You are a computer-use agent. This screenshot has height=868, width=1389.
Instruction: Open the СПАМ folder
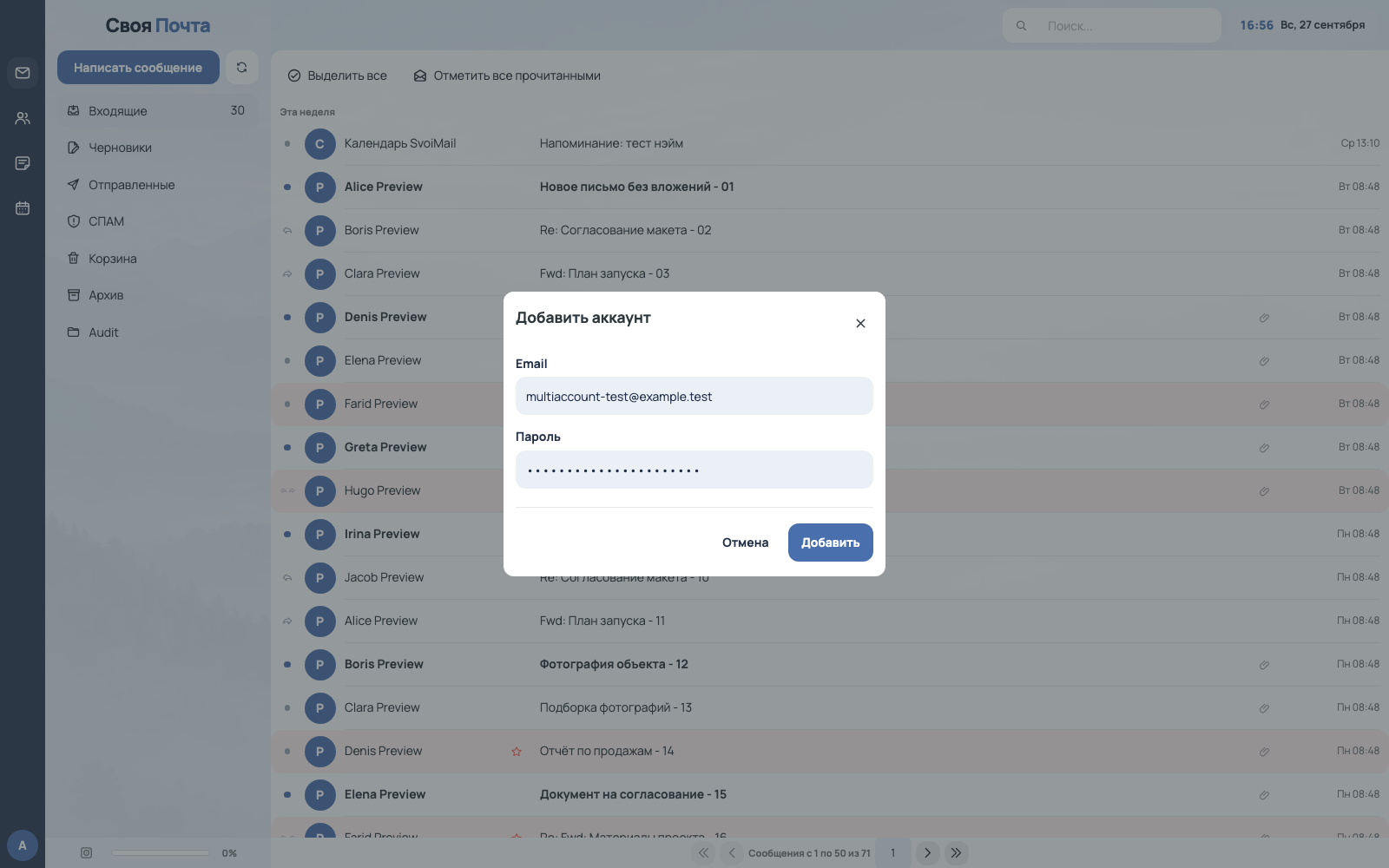158,221
